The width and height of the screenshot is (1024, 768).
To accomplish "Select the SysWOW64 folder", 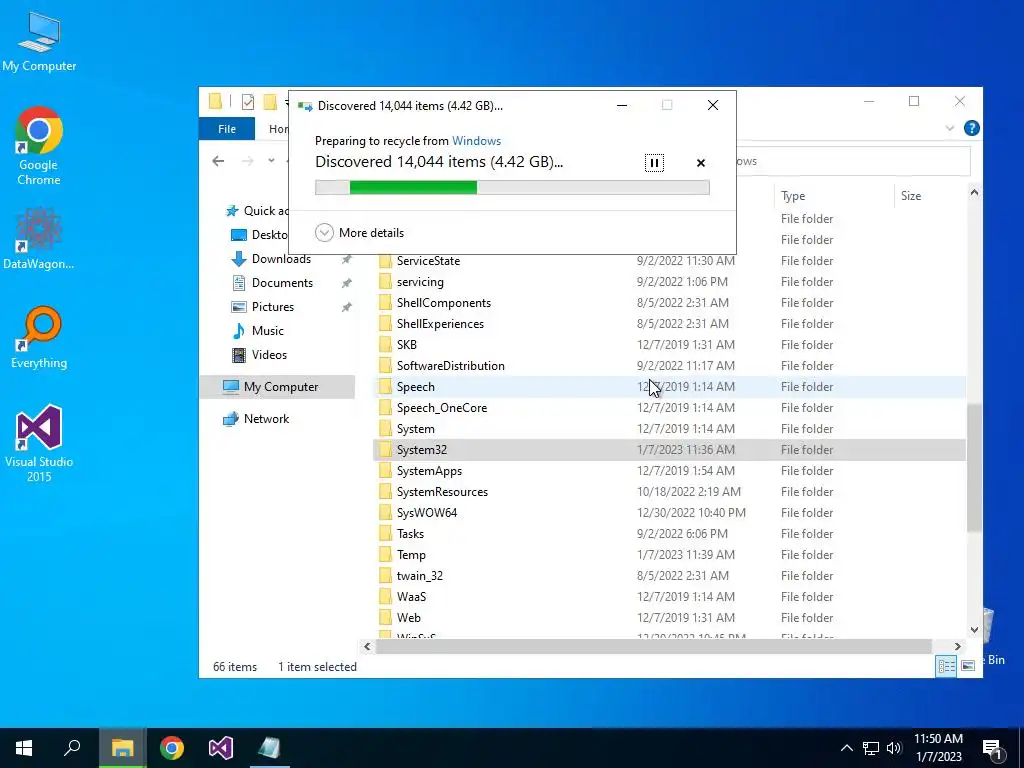I will click(426, 513).
